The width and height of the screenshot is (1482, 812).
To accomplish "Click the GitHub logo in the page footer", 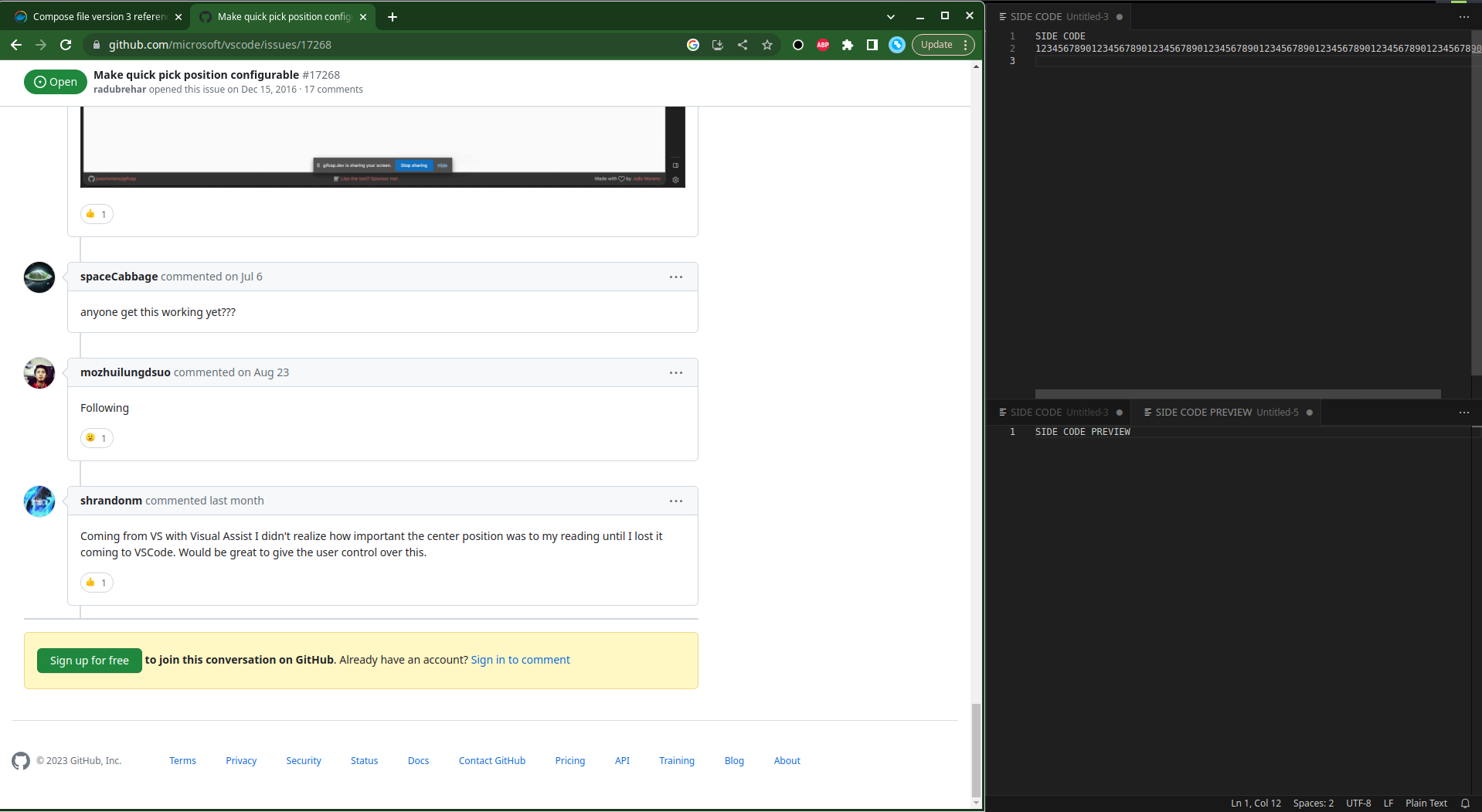I will [x=21, y=760].
